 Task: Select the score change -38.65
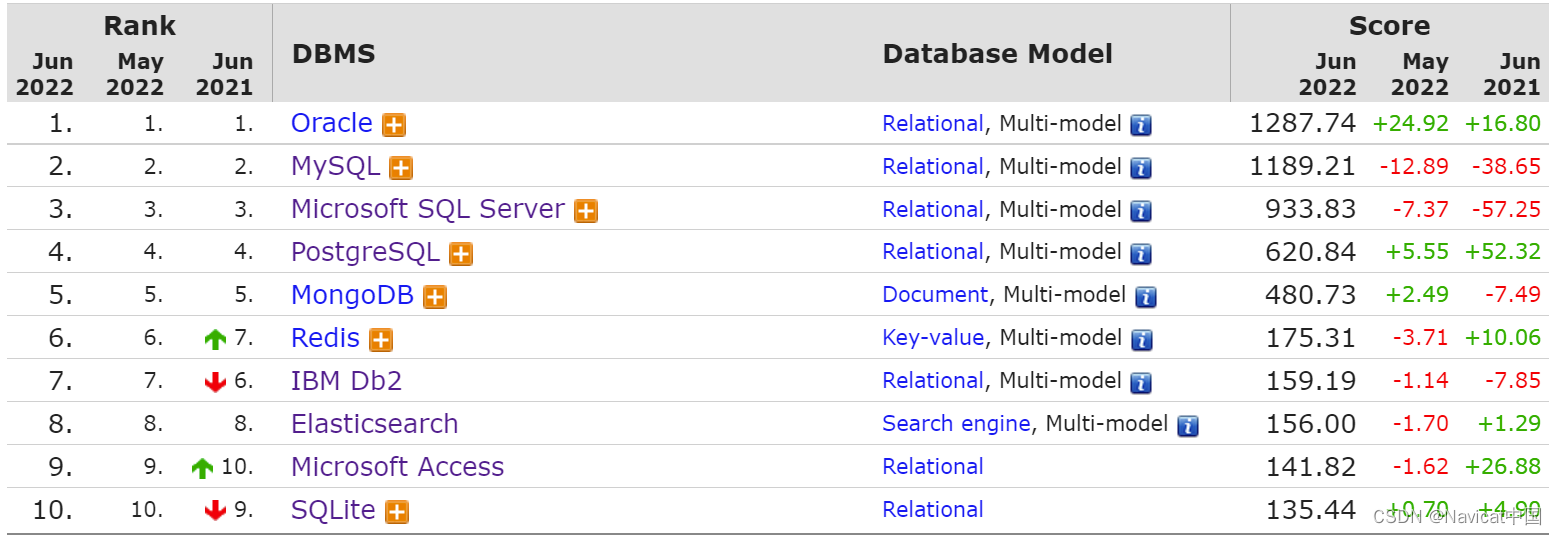click(x=1506, y=167)
